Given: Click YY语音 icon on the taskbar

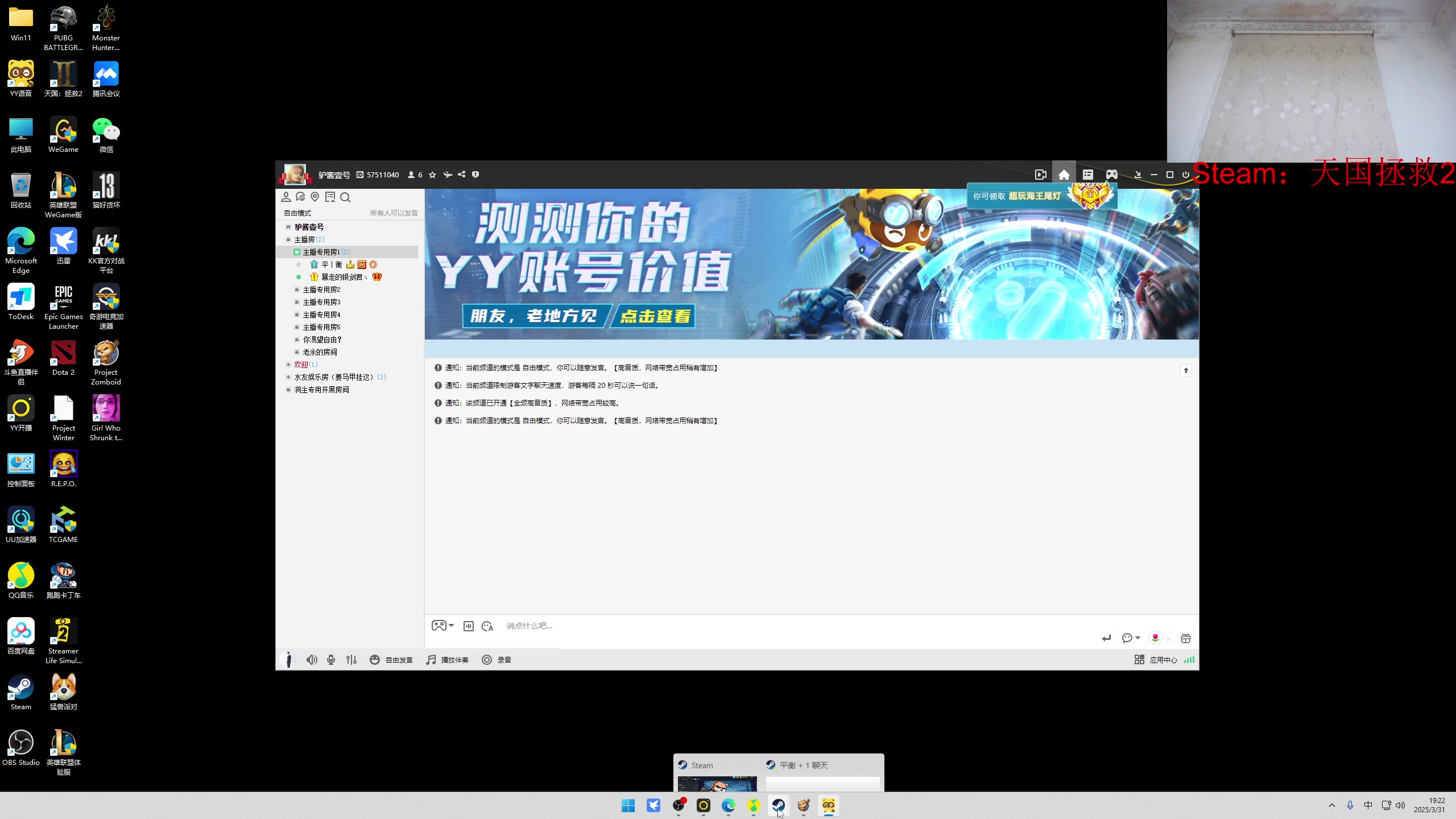Looking at the screenshot, I should [x=829, y=805].
